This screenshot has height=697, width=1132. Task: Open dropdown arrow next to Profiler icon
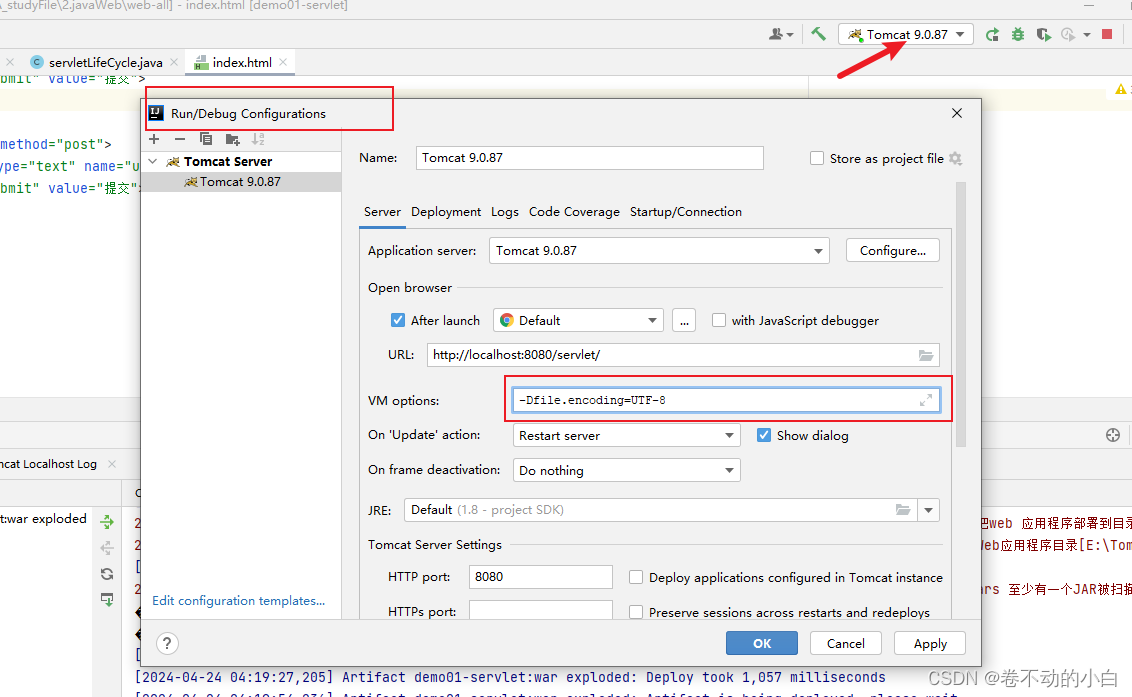[x=1086, y=35]
